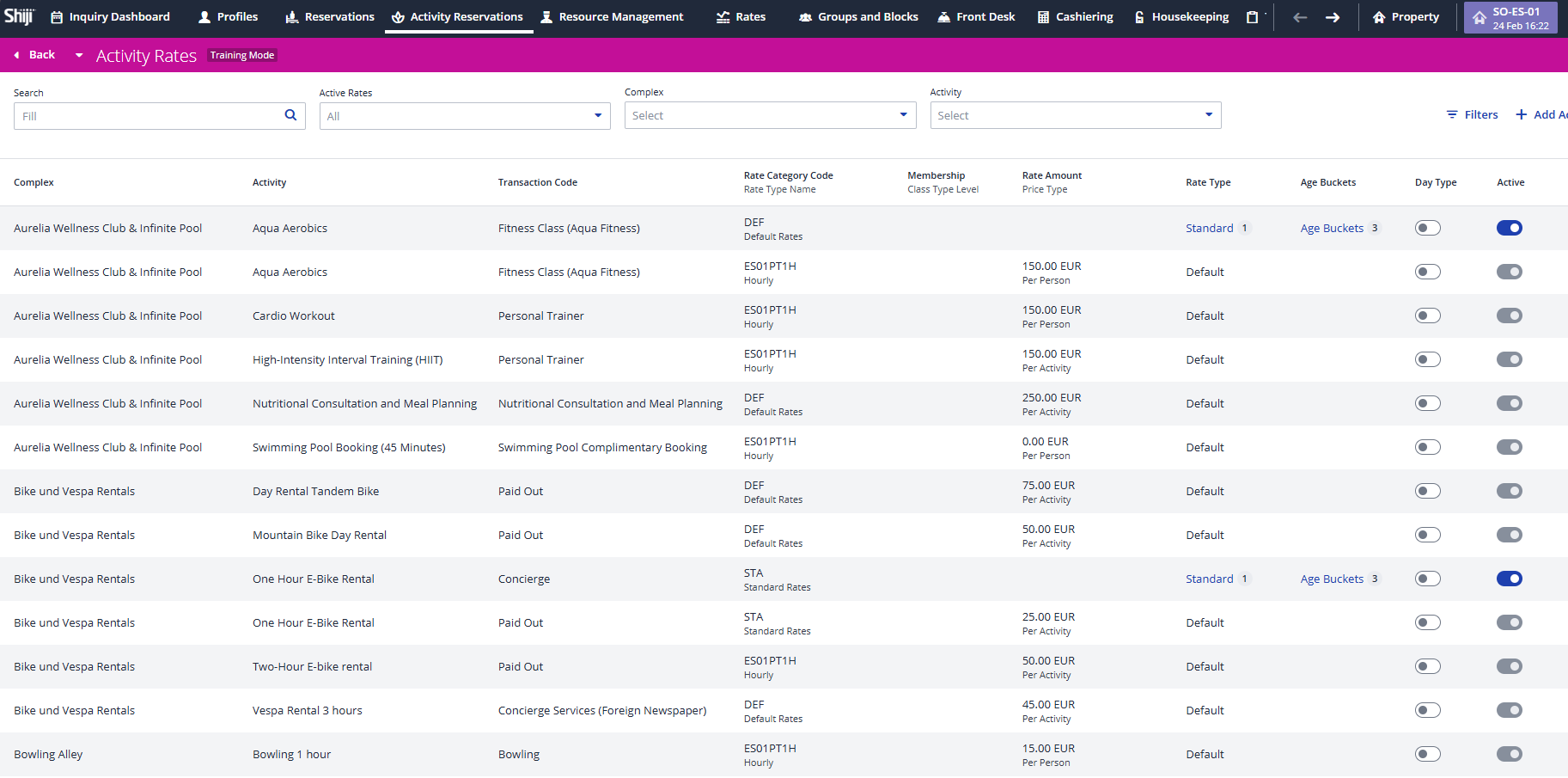Click the Shiji logo icon
1568x778 pixels.
(19, 16)
